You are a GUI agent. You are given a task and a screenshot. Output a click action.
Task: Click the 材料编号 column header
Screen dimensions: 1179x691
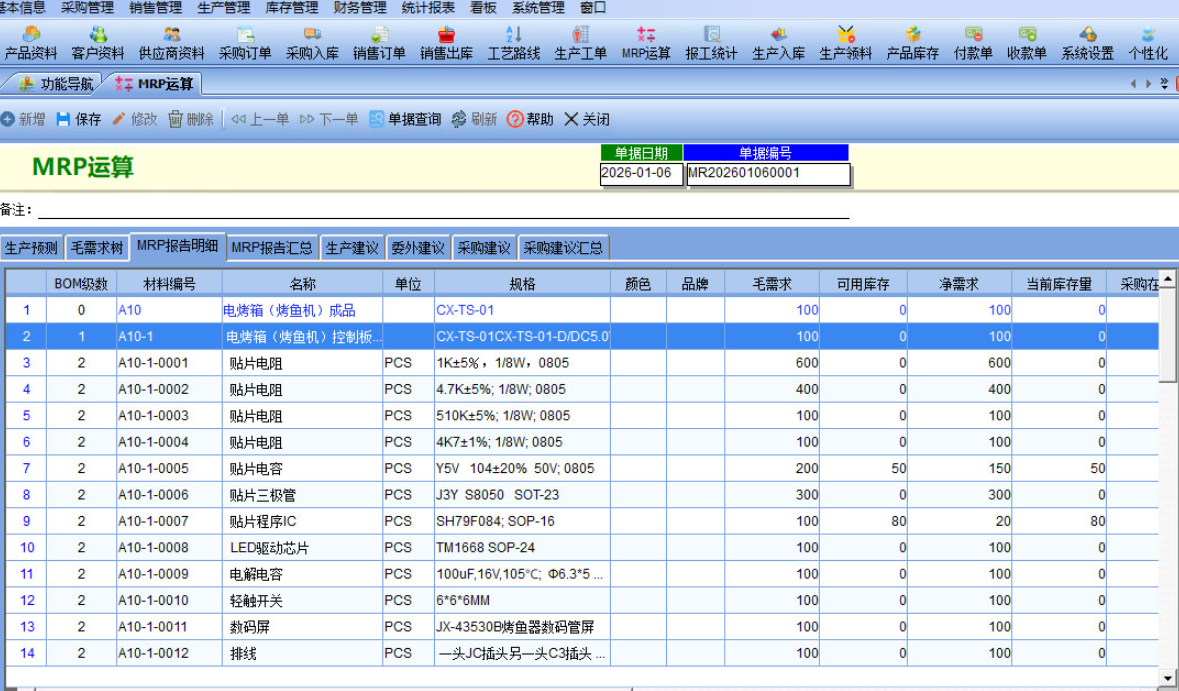(x=169, y=284)
